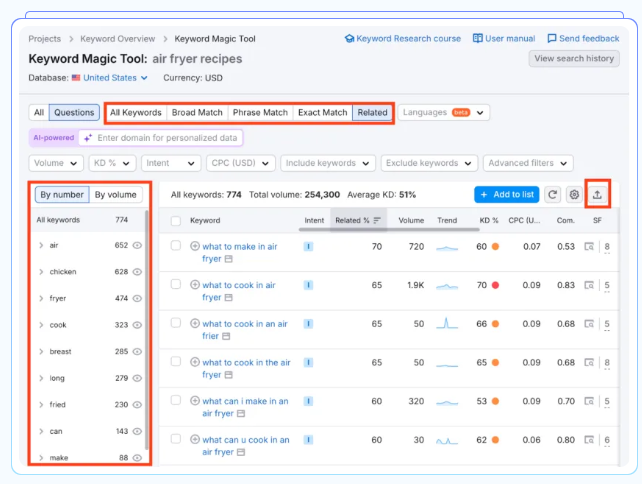This screenshot has width=642, height=484.
Task: Click plus icon beside 'what can i make in an air fryer'
Action: 195,401
